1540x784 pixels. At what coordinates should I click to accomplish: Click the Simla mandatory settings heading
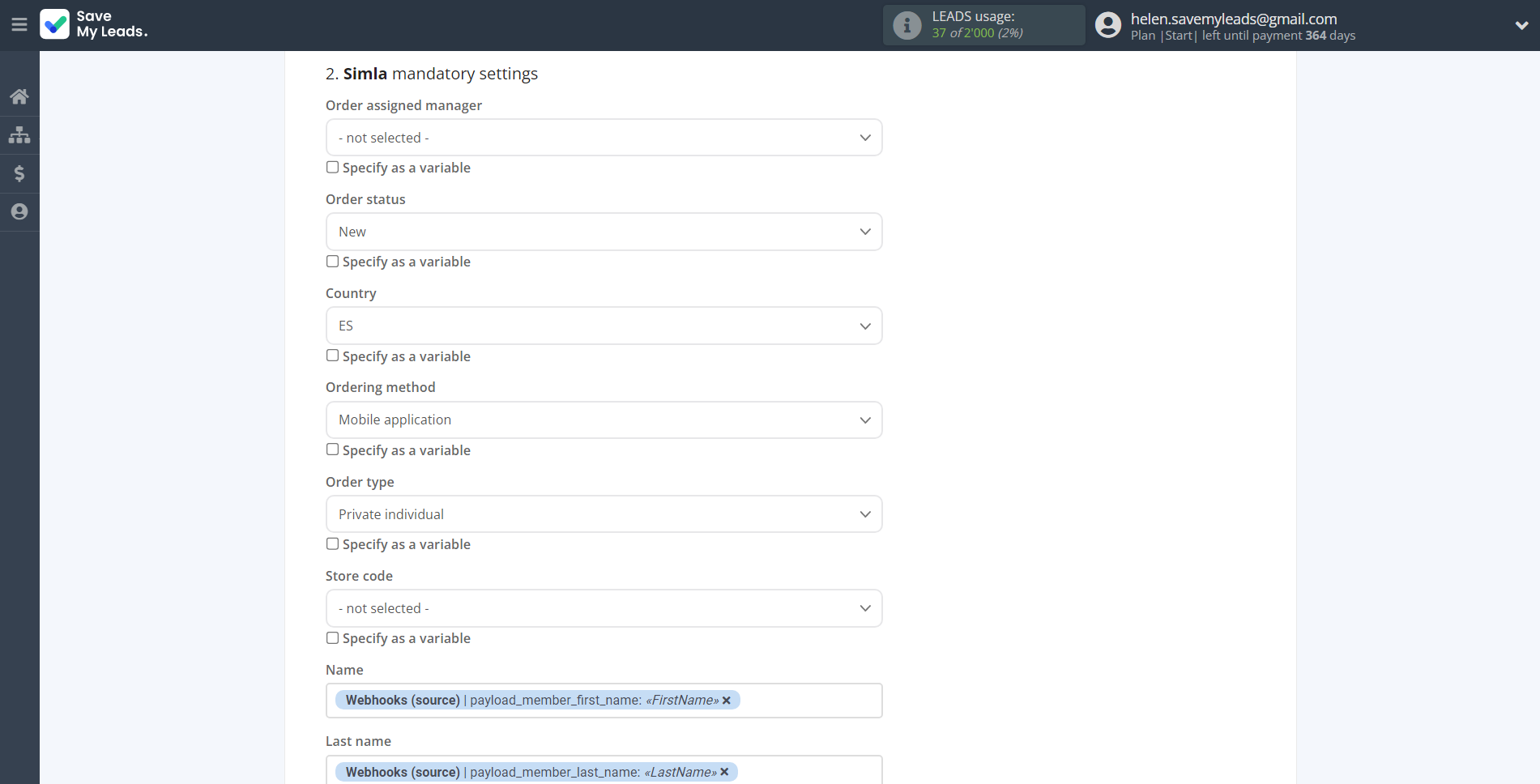pyautogui.click(x=432, y=74)
